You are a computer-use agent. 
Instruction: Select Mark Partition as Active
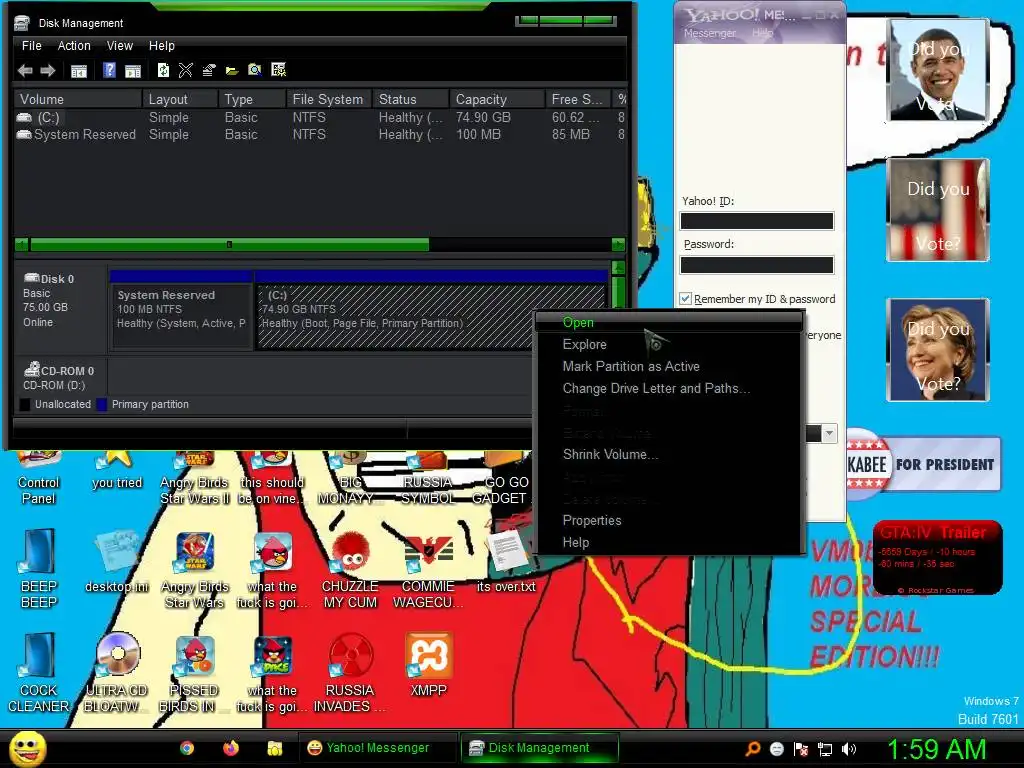[x=669, y=366]
